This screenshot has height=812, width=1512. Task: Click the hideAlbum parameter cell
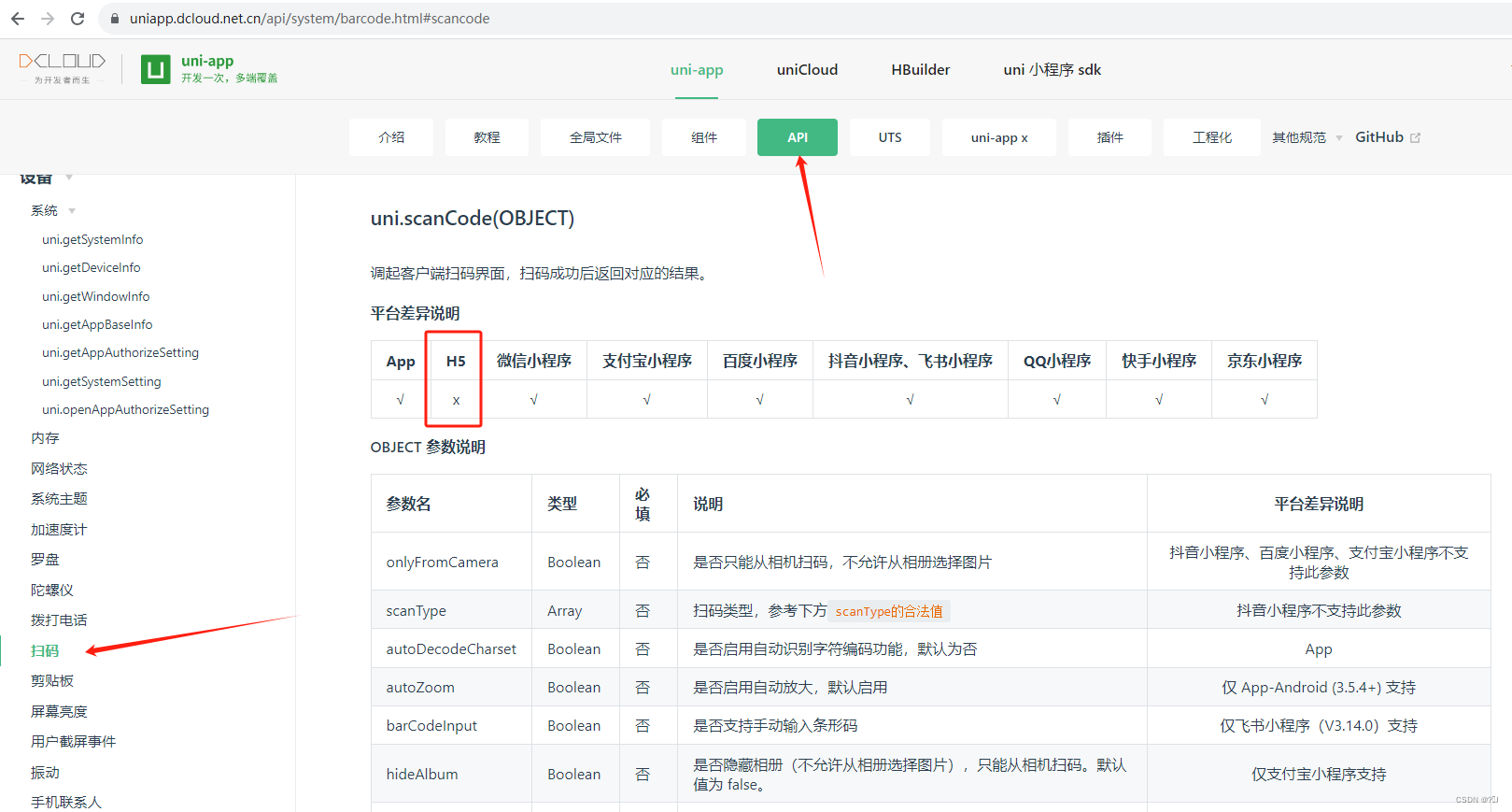pyautogui.click(x=452, y=775)
